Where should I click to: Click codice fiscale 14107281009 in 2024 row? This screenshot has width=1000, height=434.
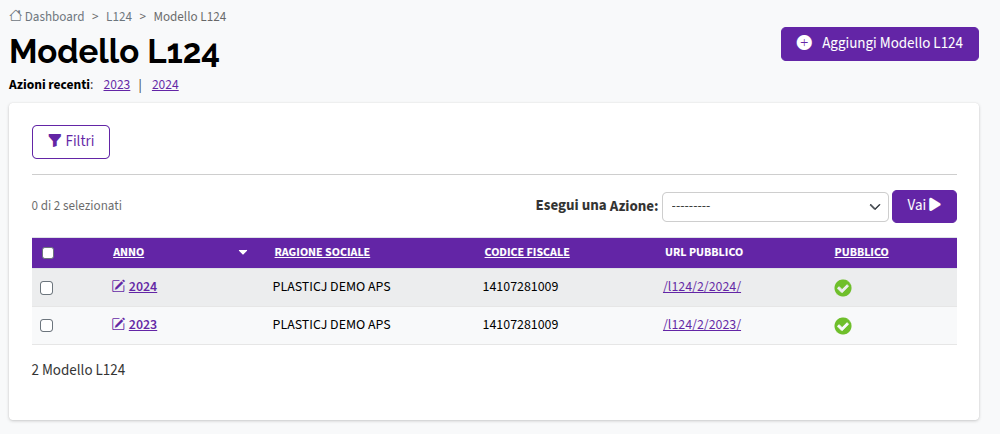point(520,287)
